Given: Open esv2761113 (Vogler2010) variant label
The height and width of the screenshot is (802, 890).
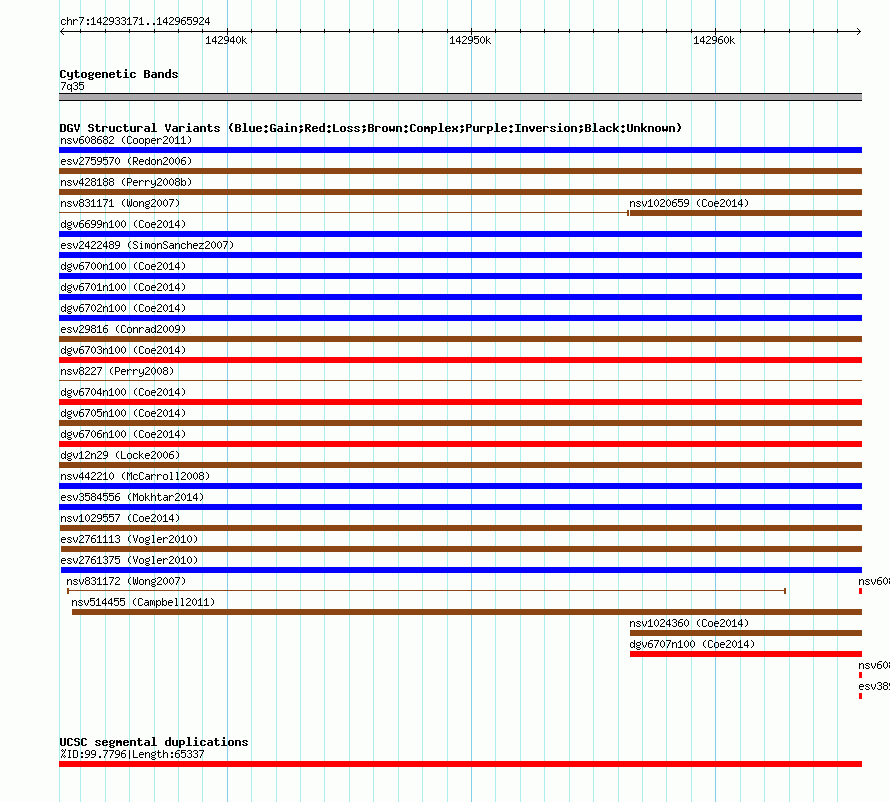Looking at the screenshot, I should pos(129,539).
